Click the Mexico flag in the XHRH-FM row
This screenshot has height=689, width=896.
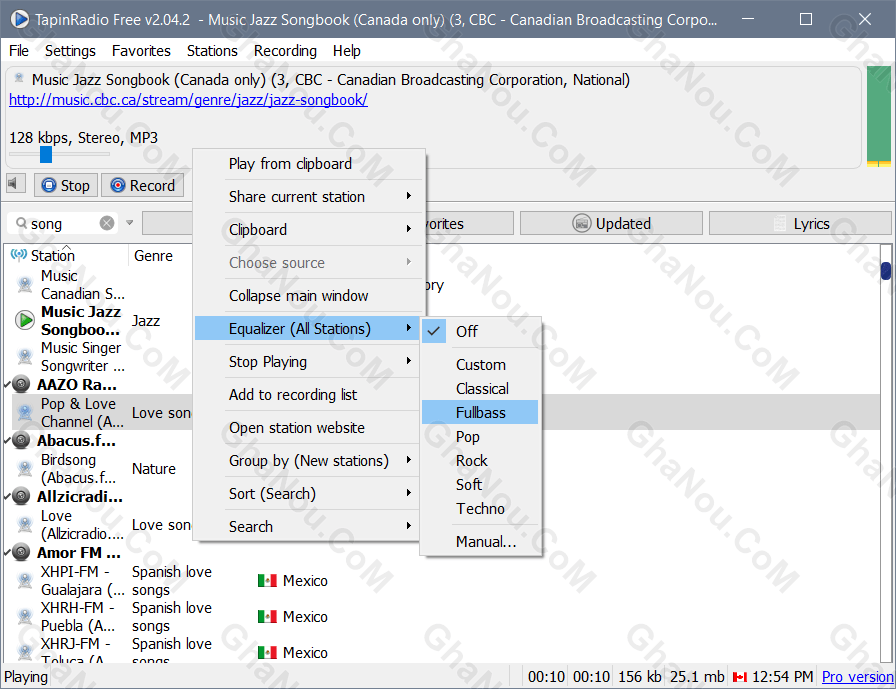pyautogui.click(x=267, y=616)
